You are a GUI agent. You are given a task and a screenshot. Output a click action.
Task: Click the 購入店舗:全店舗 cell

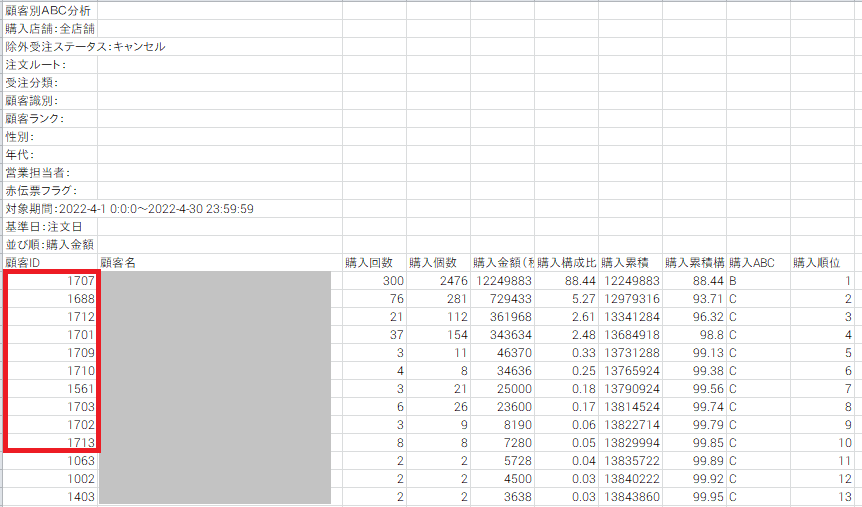(50, 29)
